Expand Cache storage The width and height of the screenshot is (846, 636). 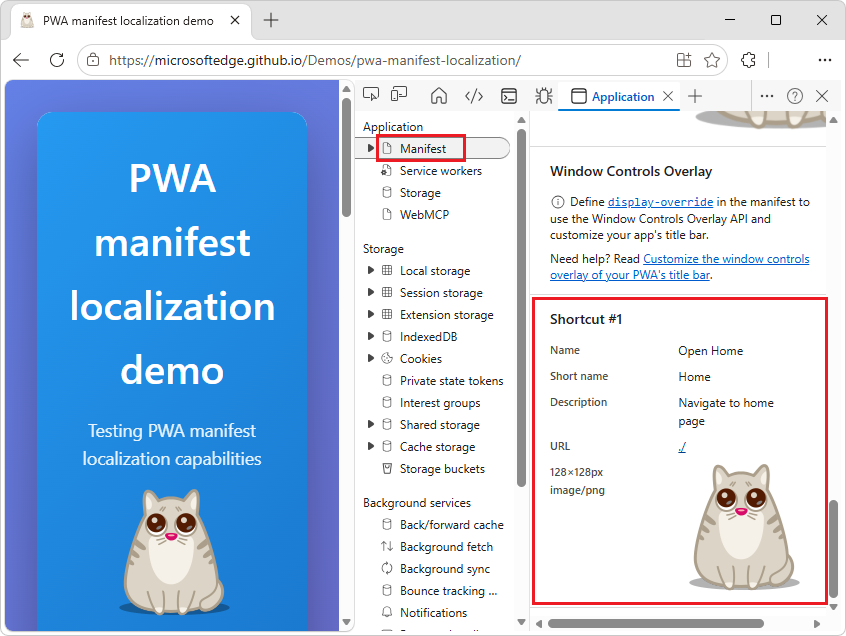(370, 447)
